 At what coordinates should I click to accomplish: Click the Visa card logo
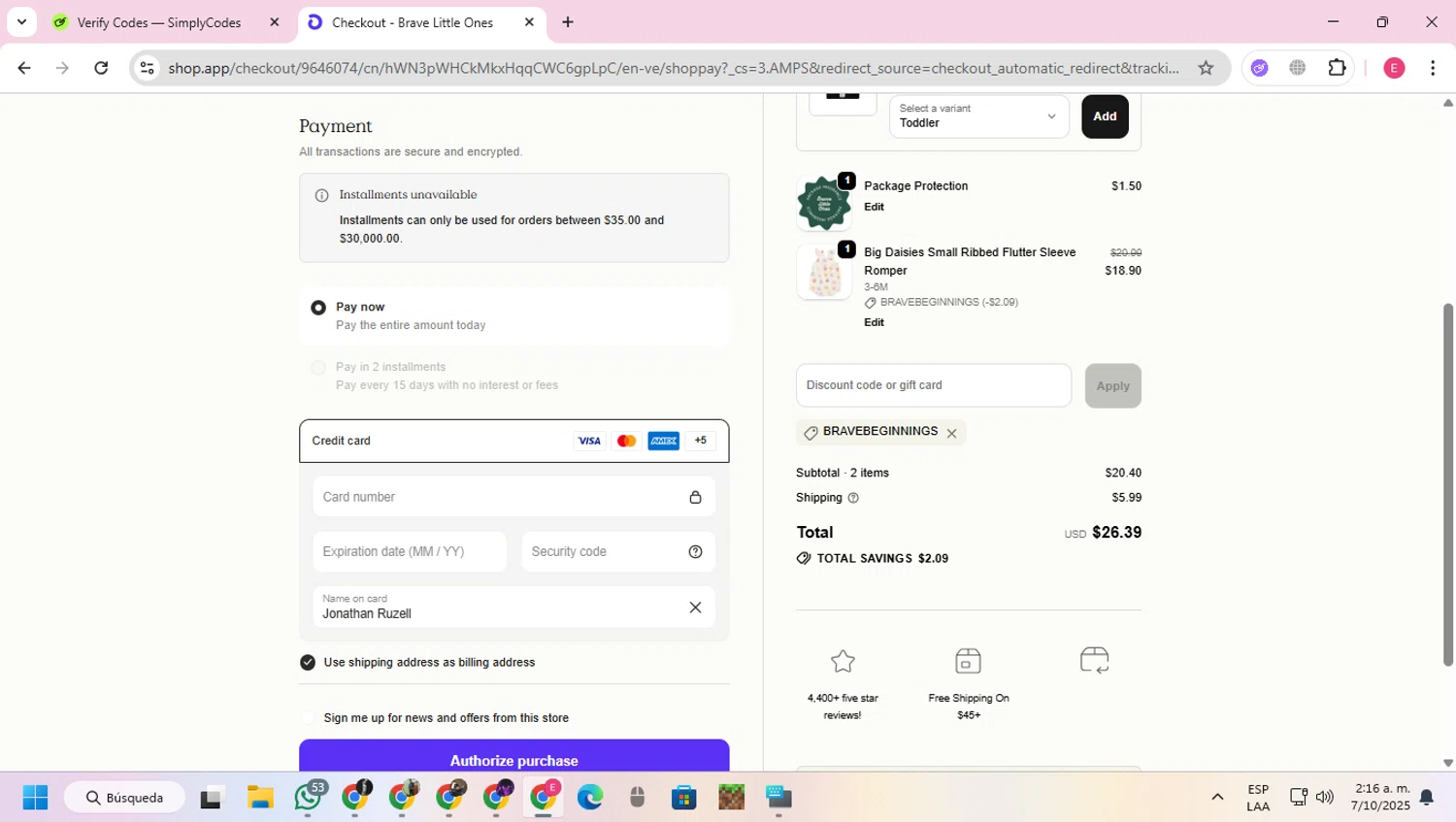coord(589,441)
